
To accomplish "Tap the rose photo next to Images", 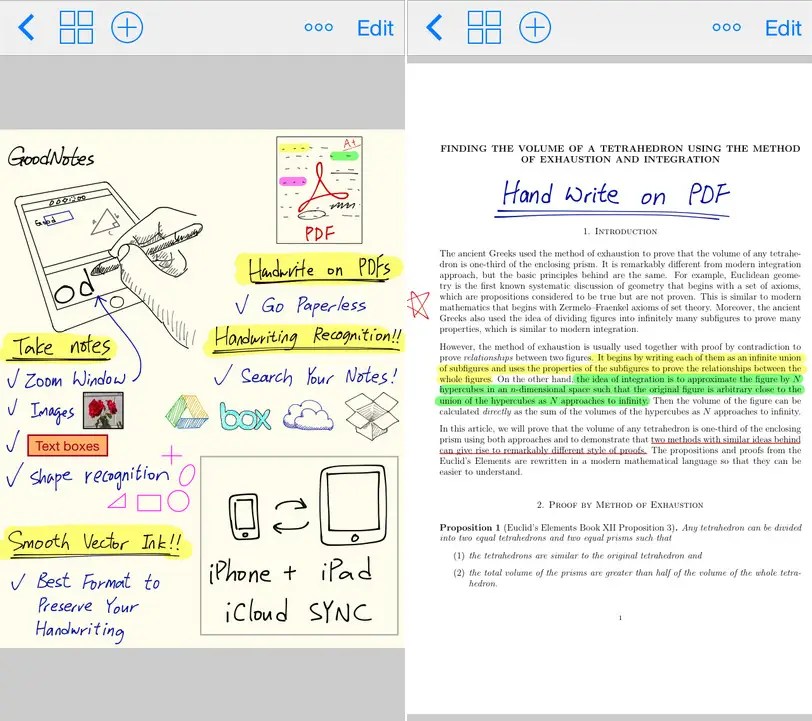I will (x=105, y=409).
